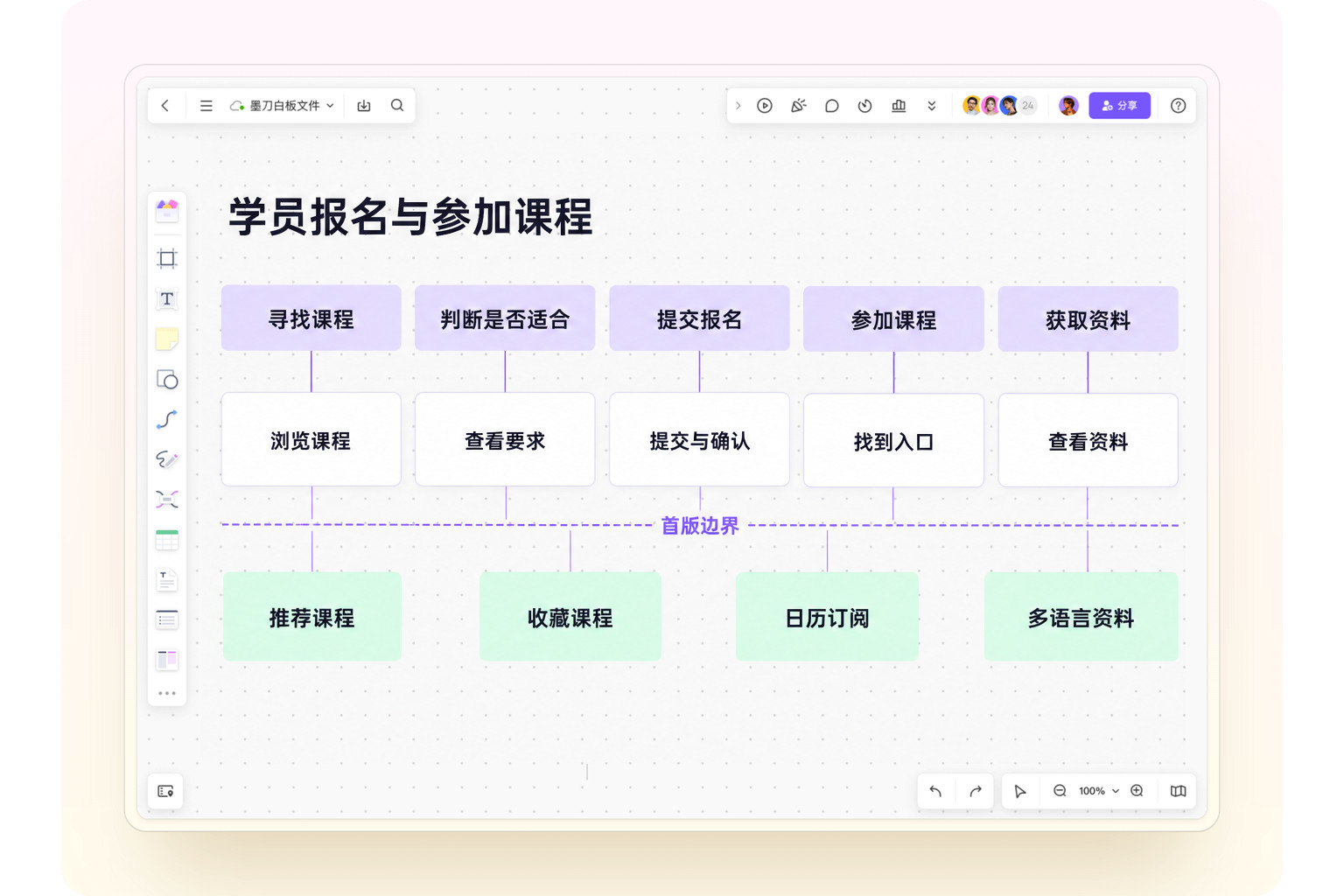Undo the last action
Image resolution: width=1344 pixels, height=896 pixels.
click(x=936, y=791)
